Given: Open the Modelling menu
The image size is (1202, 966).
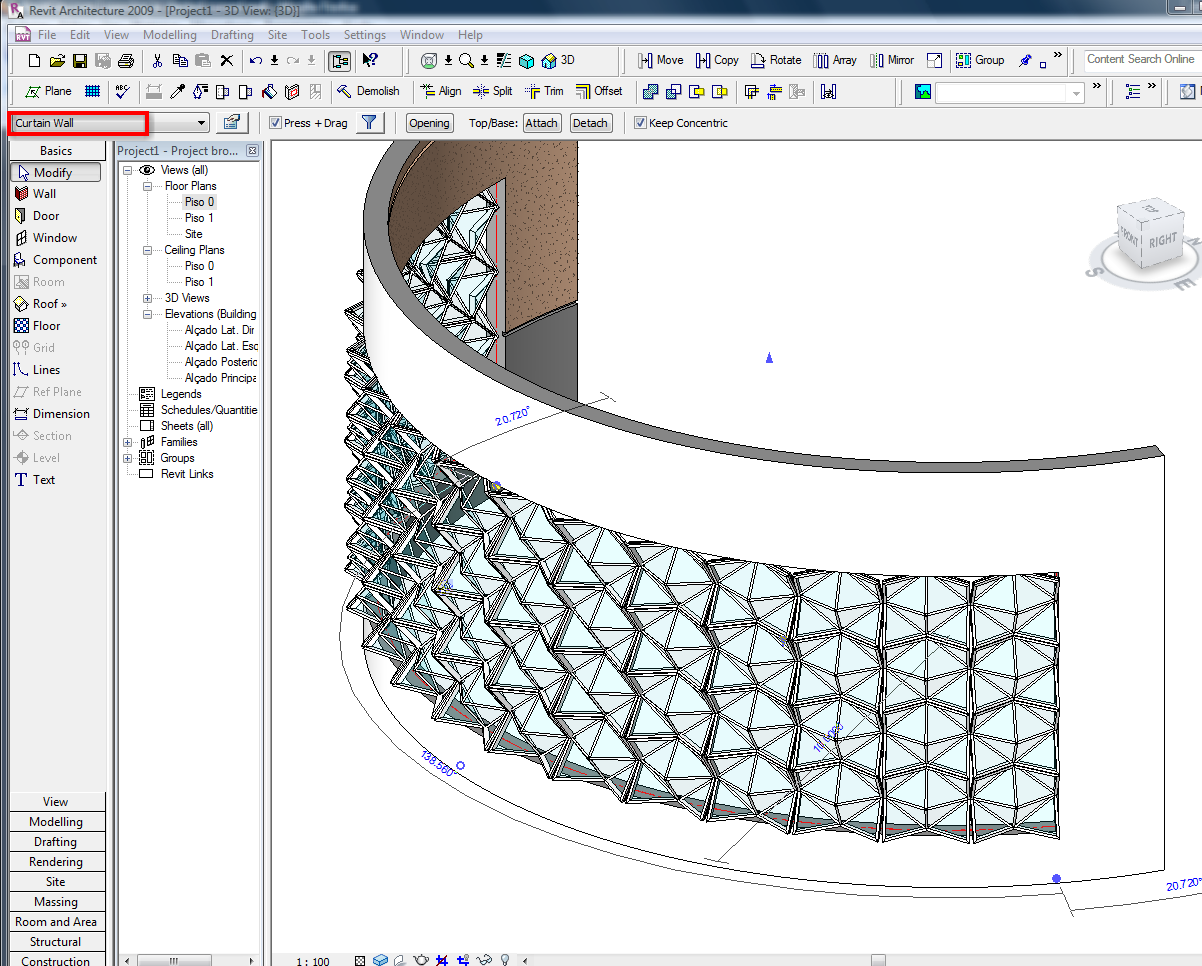Looking at the screenshot, I should [x=169, y=35].
